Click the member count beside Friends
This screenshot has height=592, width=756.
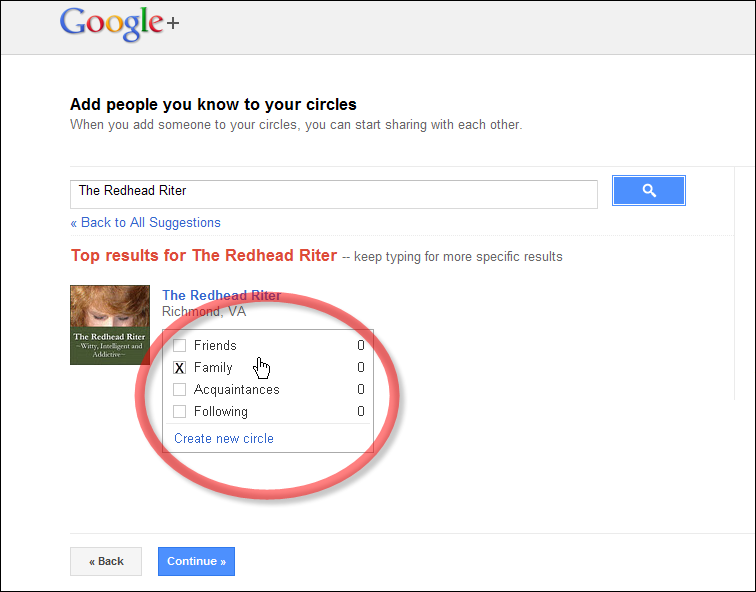[360, 346]
